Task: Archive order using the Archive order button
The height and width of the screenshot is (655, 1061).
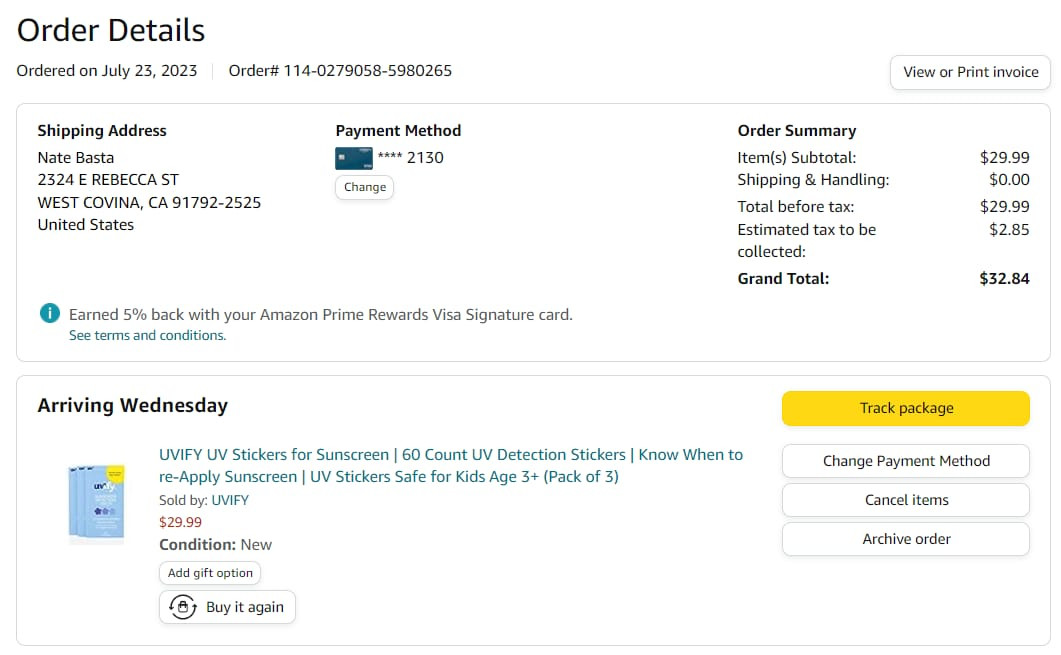Action: (x=905, y=539)
